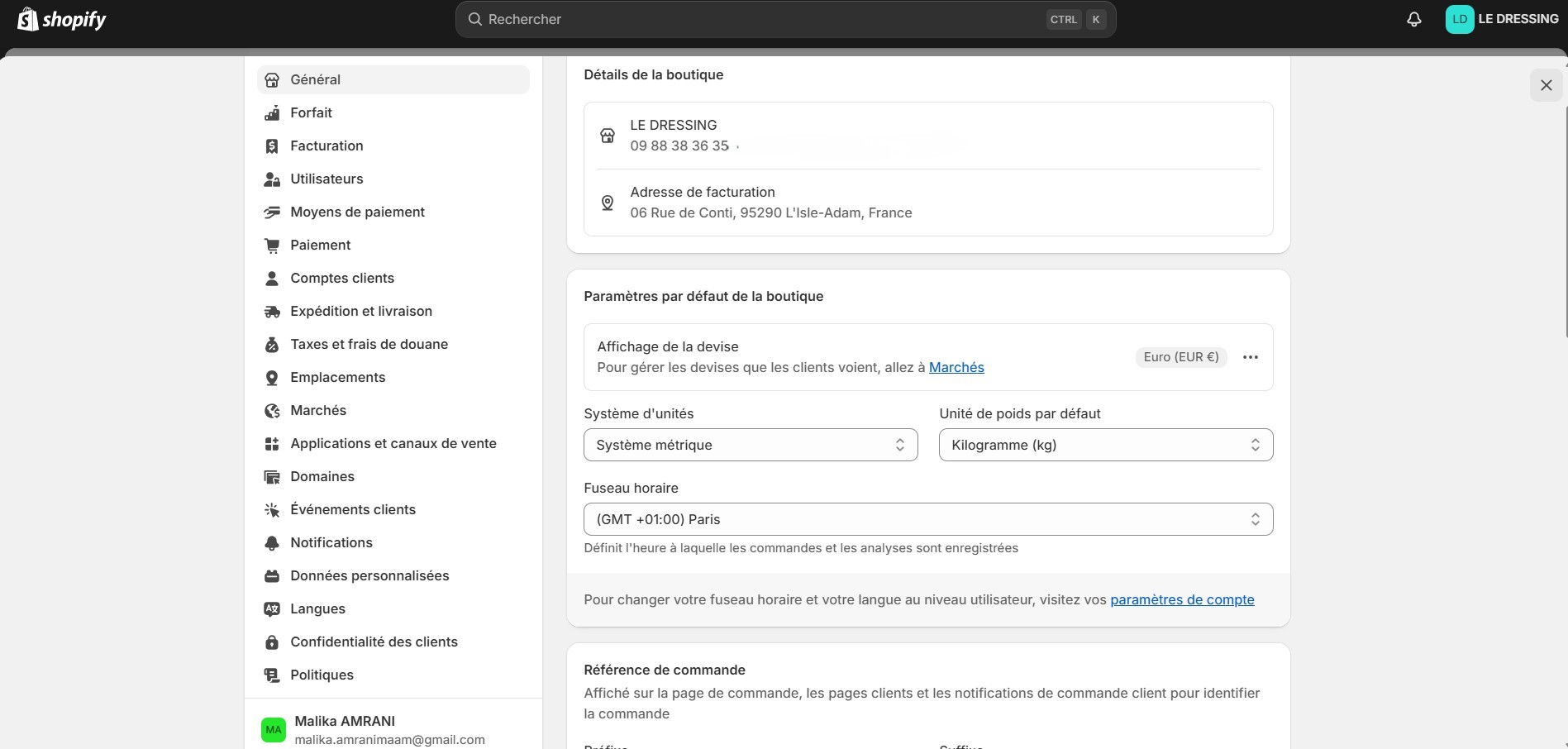The width and height of the screenshot is (1568, 749).
Task: Open Moyens de paiement settings
Action: 393,212
